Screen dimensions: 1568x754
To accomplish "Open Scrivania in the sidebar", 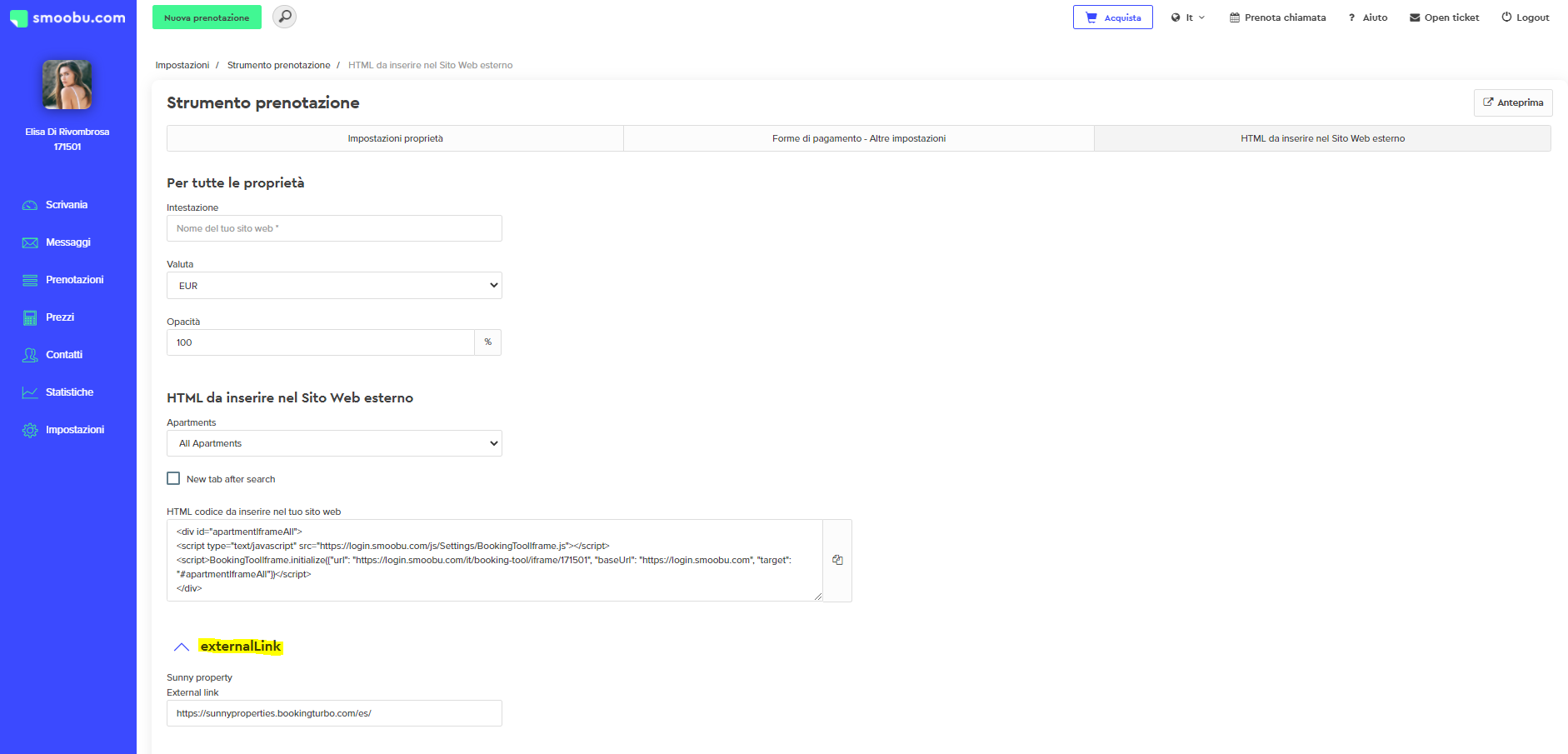I will (67, 205).
